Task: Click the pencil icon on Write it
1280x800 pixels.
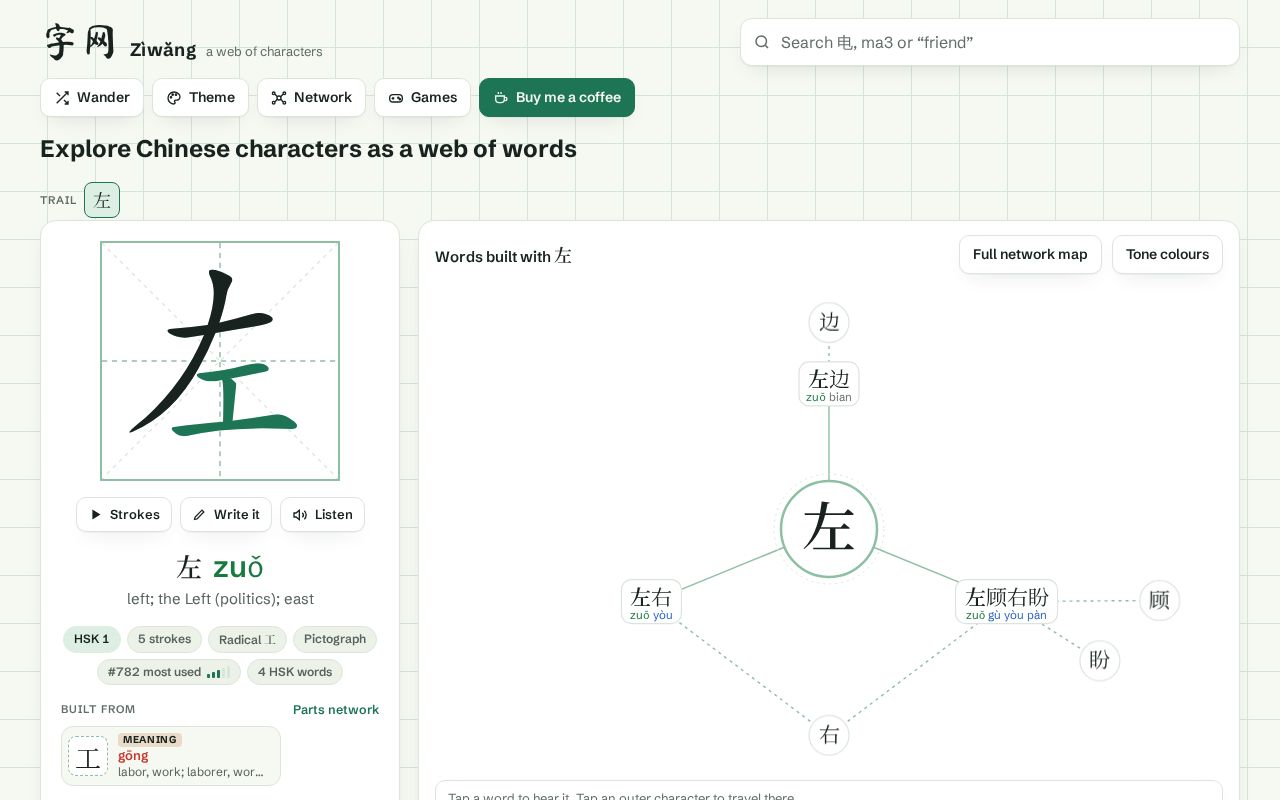Action: point(199,515)
